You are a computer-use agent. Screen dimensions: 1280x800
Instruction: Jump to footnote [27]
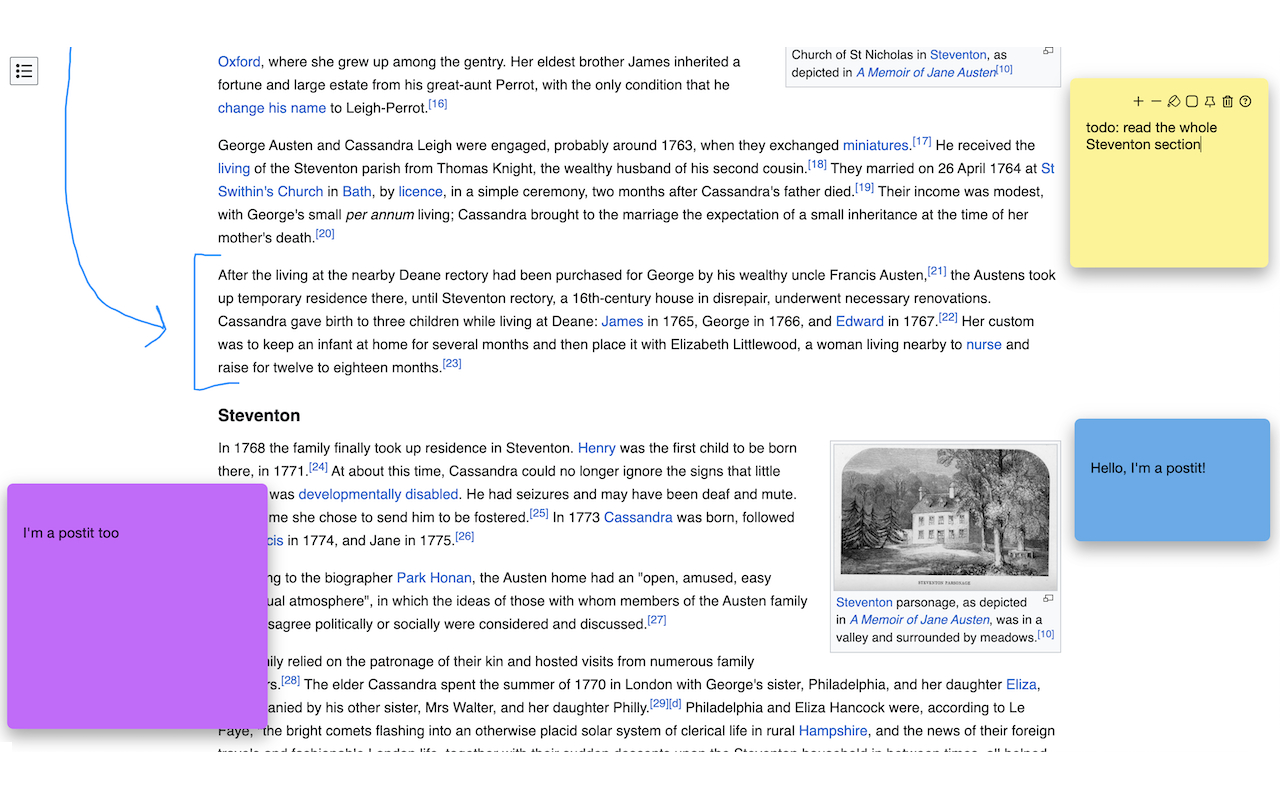[657, 620]
